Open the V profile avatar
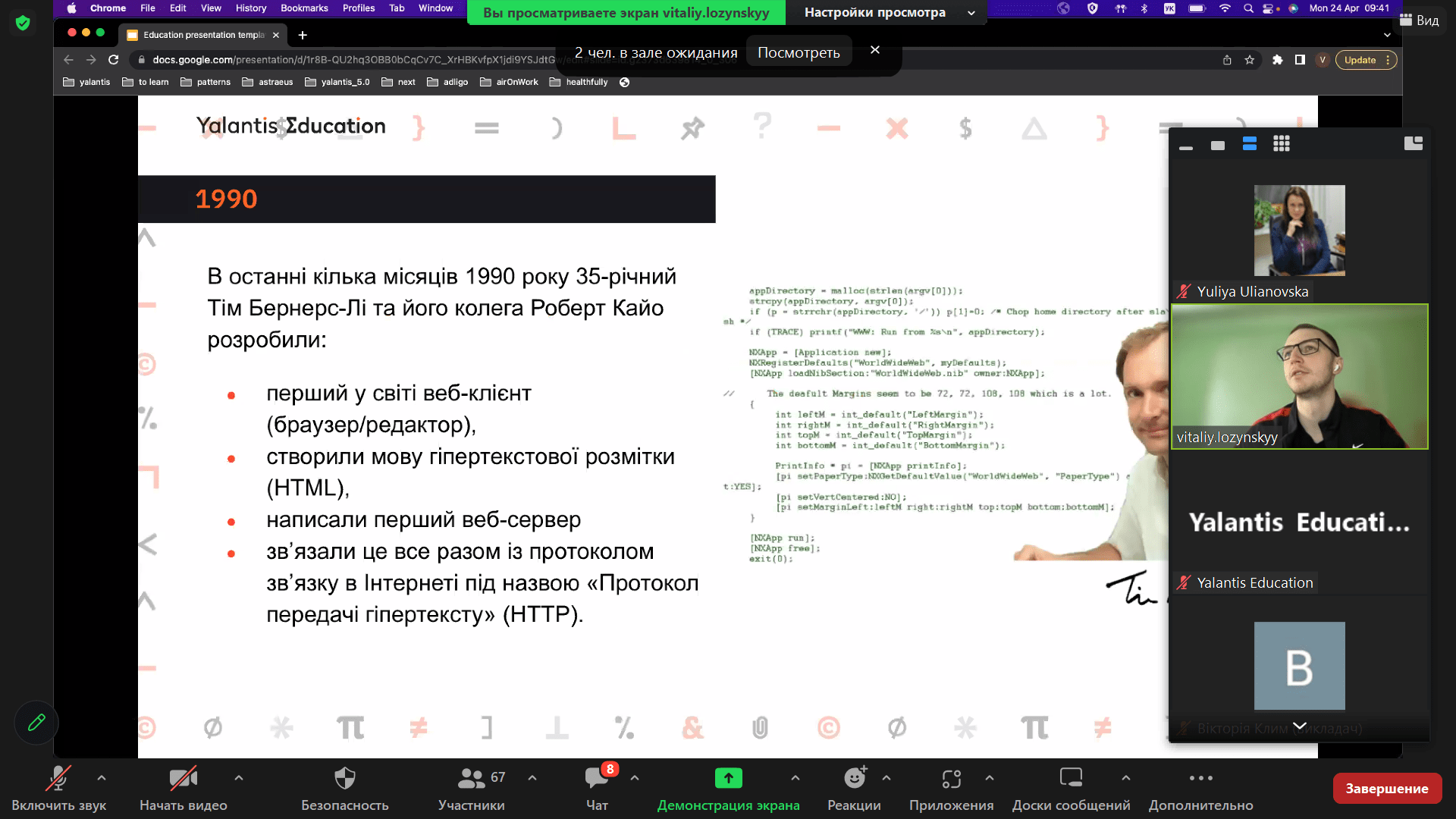Viewport: 1456px width, 819px height. (1323, 60)
